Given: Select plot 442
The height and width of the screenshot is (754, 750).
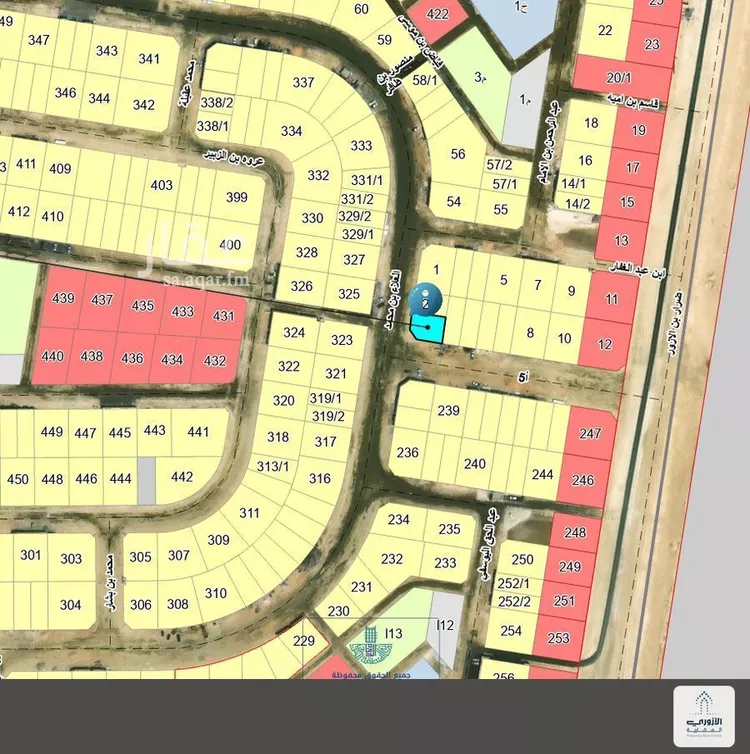Looking at the screenshot, I should point(181,477).
